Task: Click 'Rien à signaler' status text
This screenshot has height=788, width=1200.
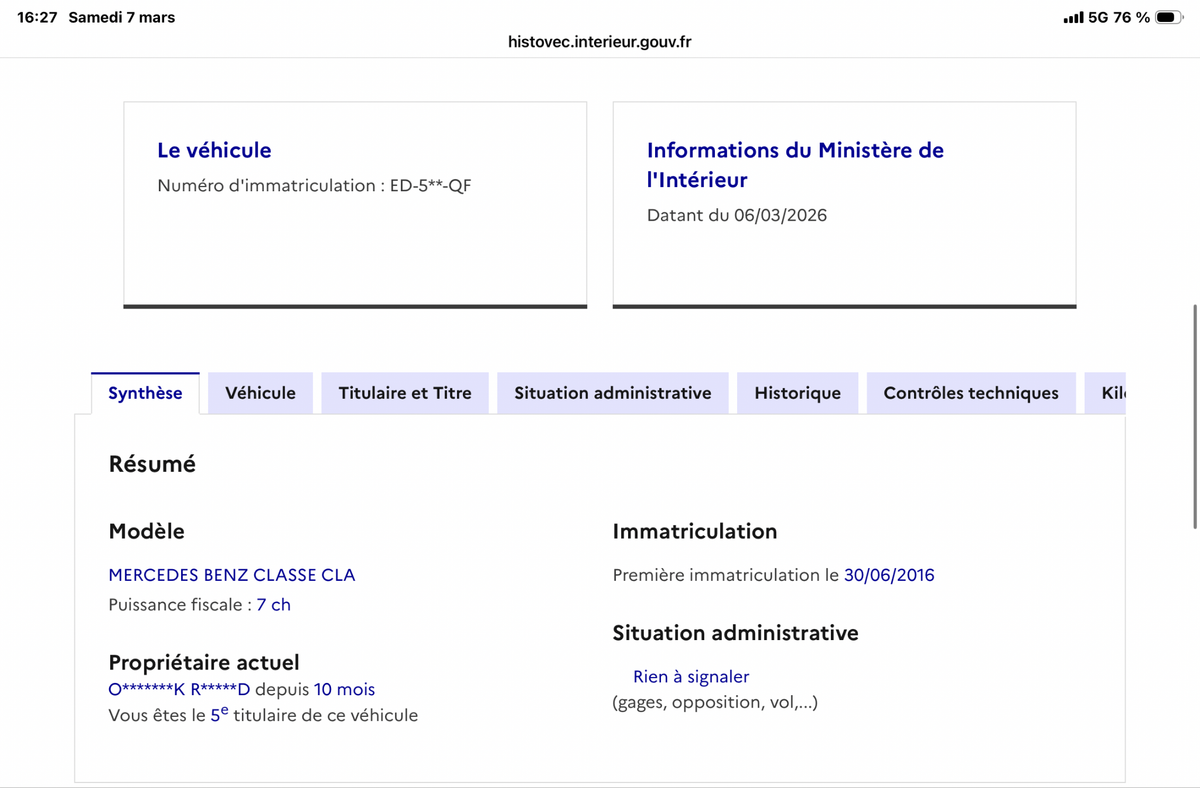Action: click(691, 677)
